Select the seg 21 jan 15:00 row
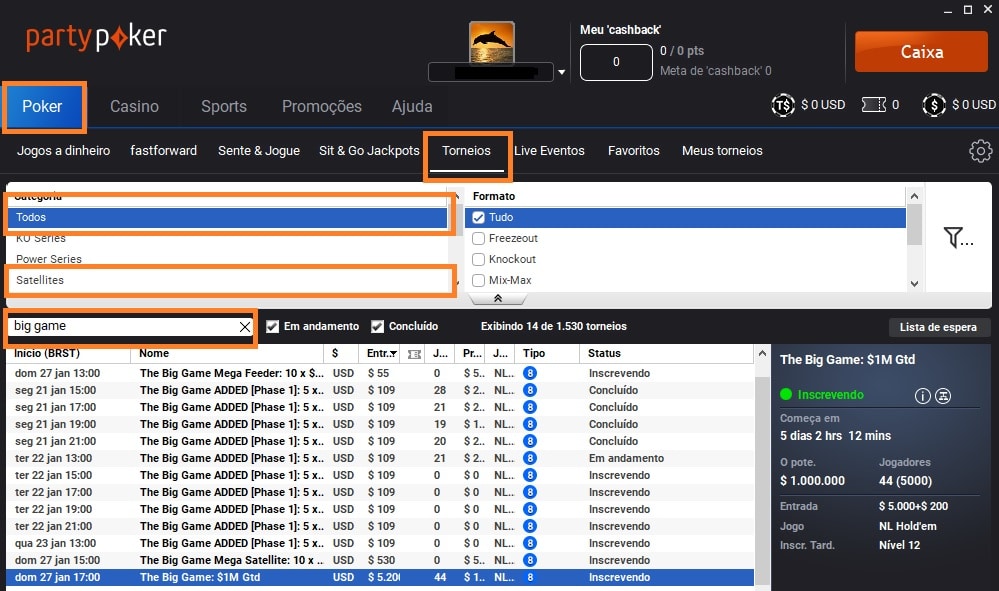The height and width of the screenshot is (591, 999). point(380,390)
